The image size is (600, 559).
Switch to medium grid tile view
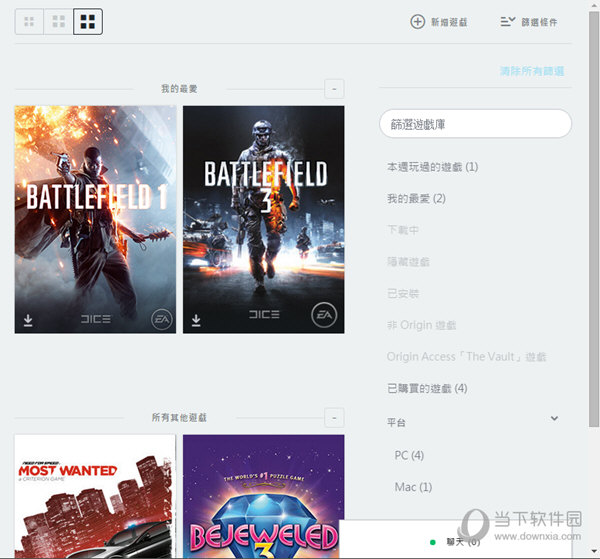coord(59,22)
